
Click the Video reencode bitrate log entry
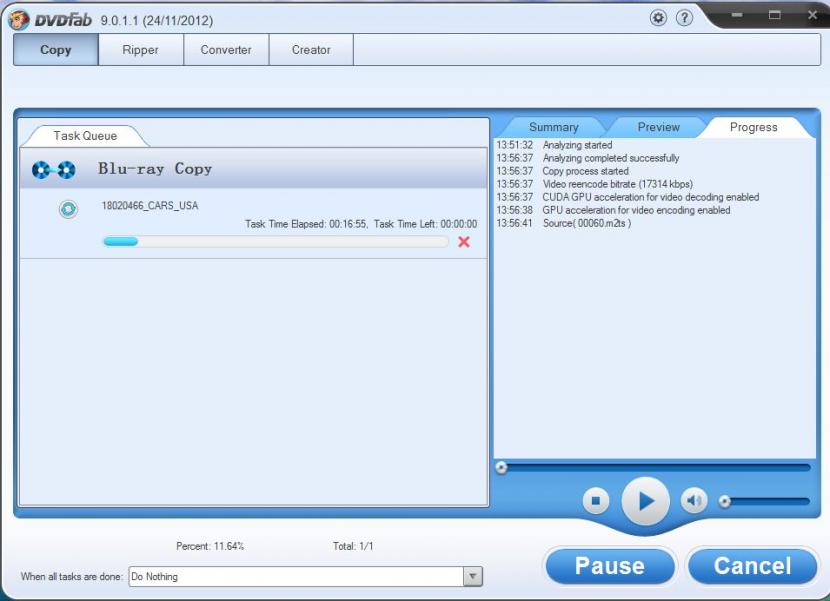(594, 184)
